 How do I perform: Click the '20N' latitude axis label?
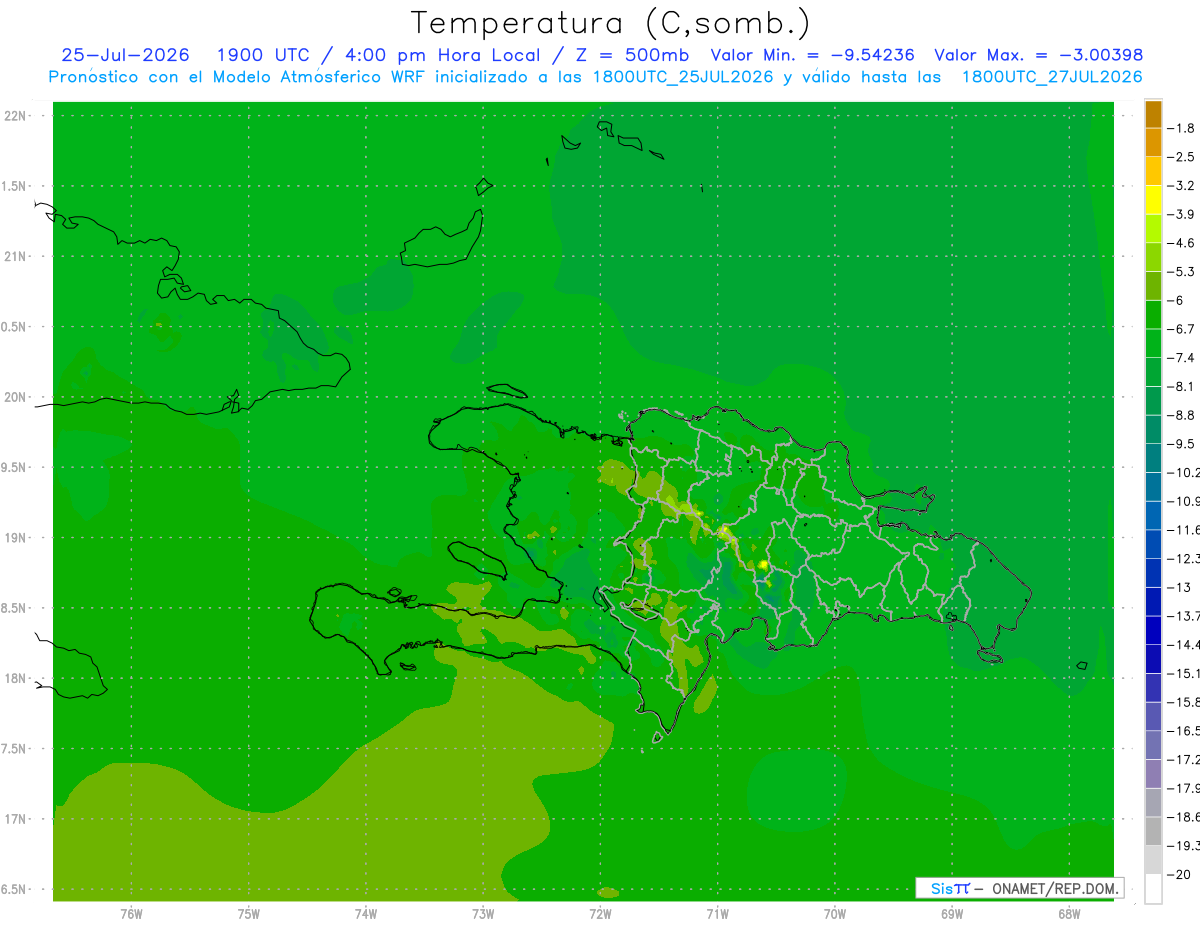tap(16, 397)
